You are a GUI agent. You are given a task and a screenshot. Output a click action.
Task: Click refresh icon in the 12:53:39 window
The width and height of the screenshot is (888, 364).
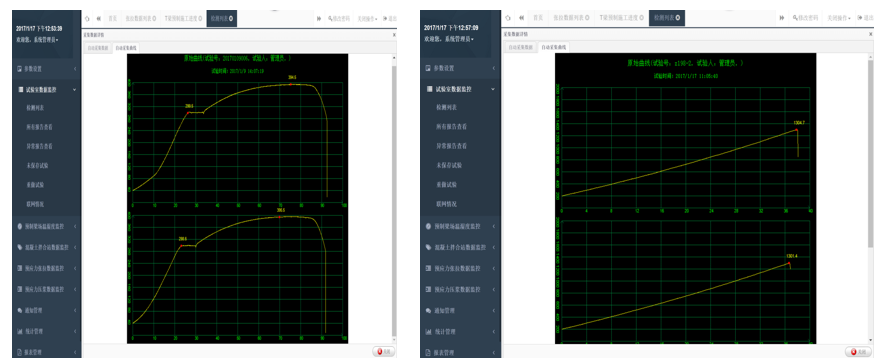[x=87, y=18]
